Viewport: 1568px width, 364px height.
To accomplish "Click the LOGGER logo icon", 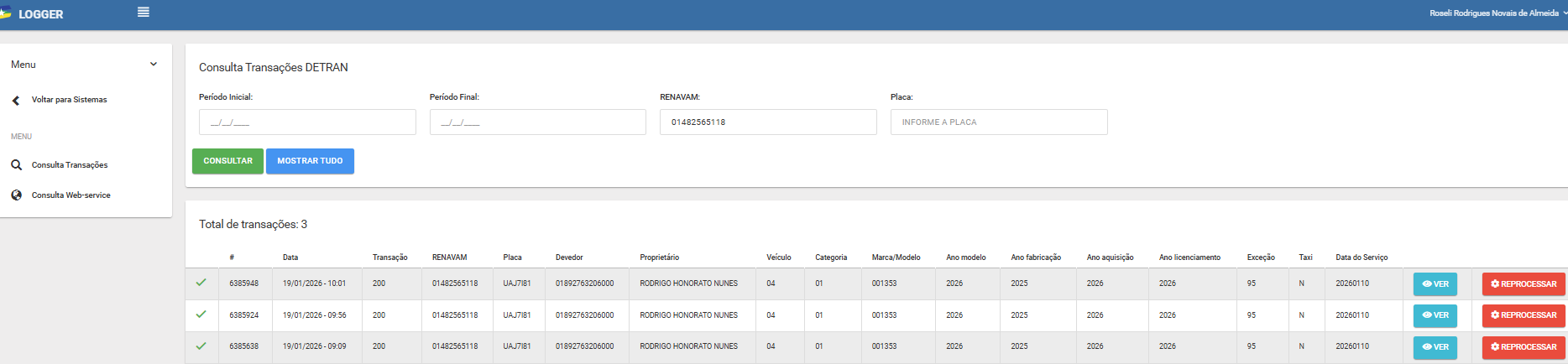I will point(6,13).
